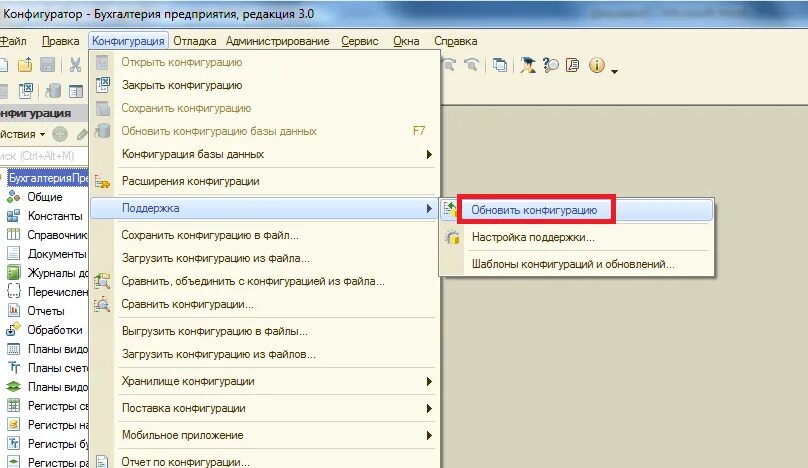Expand Поставка конфигурации submenu
The image size is (808, 468).
click(429, 408)
